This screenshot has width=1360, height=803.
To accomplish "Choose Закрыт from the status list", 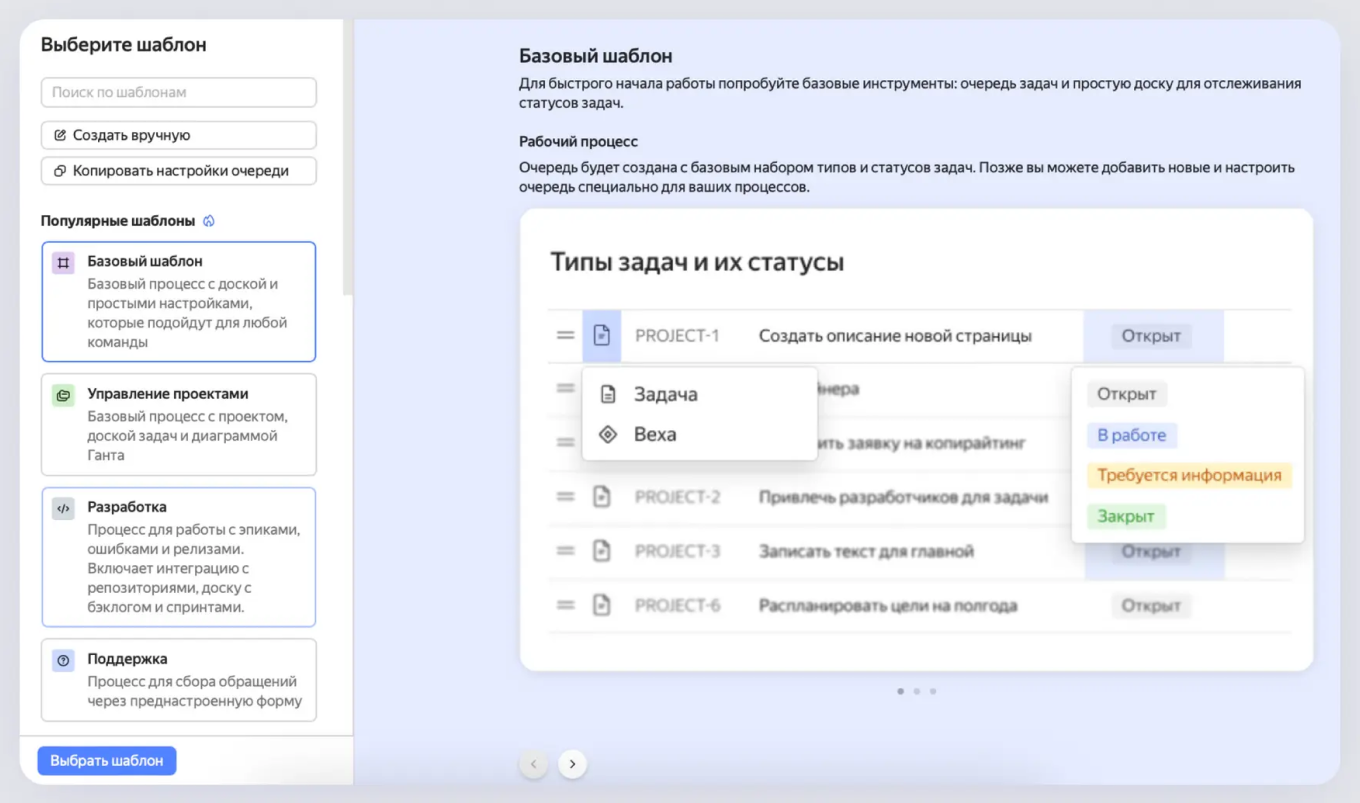I will coord(1126,515).
